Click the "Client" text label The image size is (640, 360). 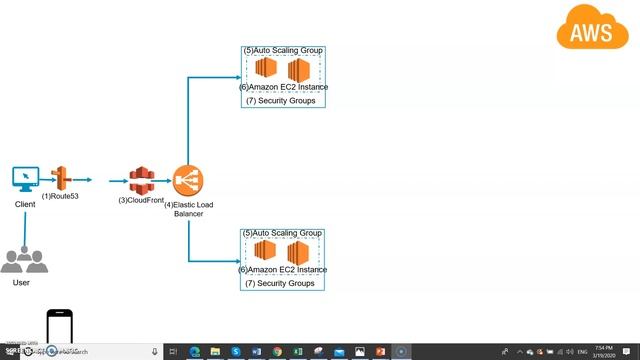click(25, 204)
